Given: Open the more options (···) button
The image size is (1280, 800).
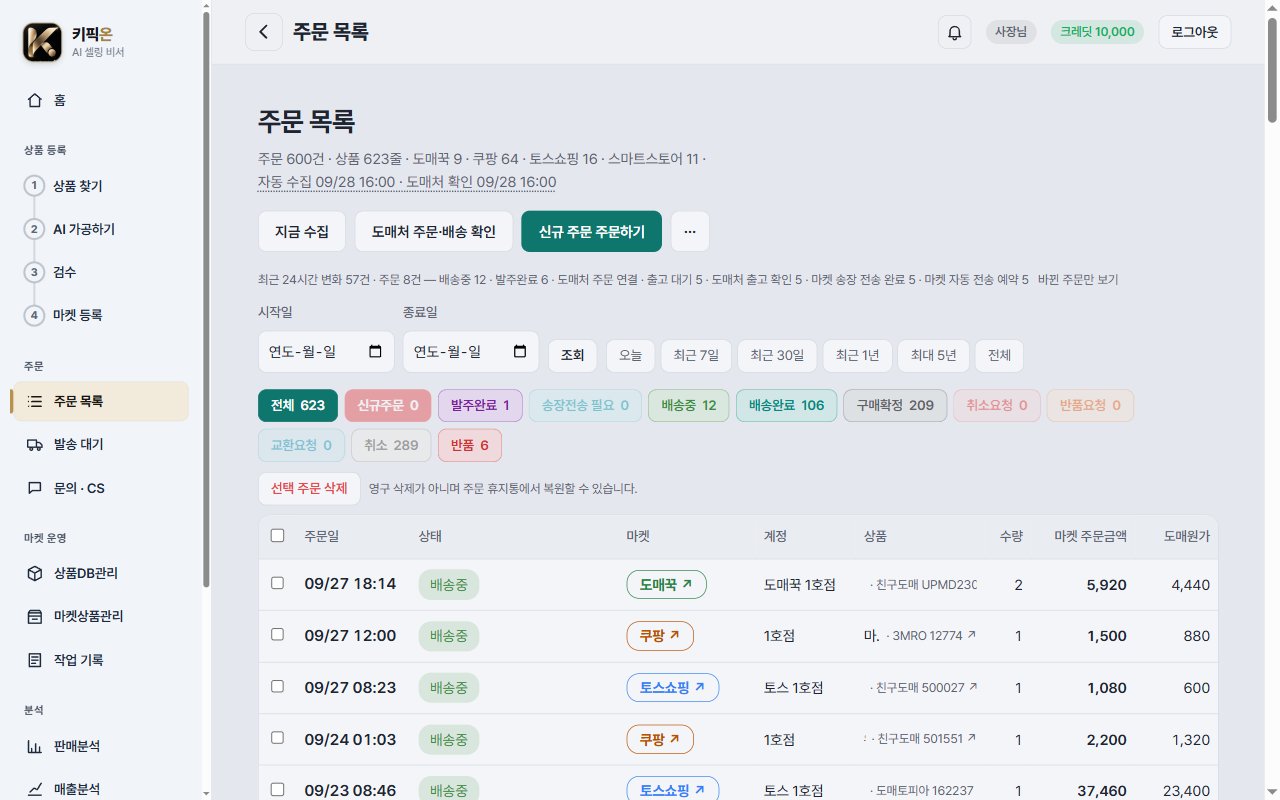Looking at the screenshot, I should [690, 231].
